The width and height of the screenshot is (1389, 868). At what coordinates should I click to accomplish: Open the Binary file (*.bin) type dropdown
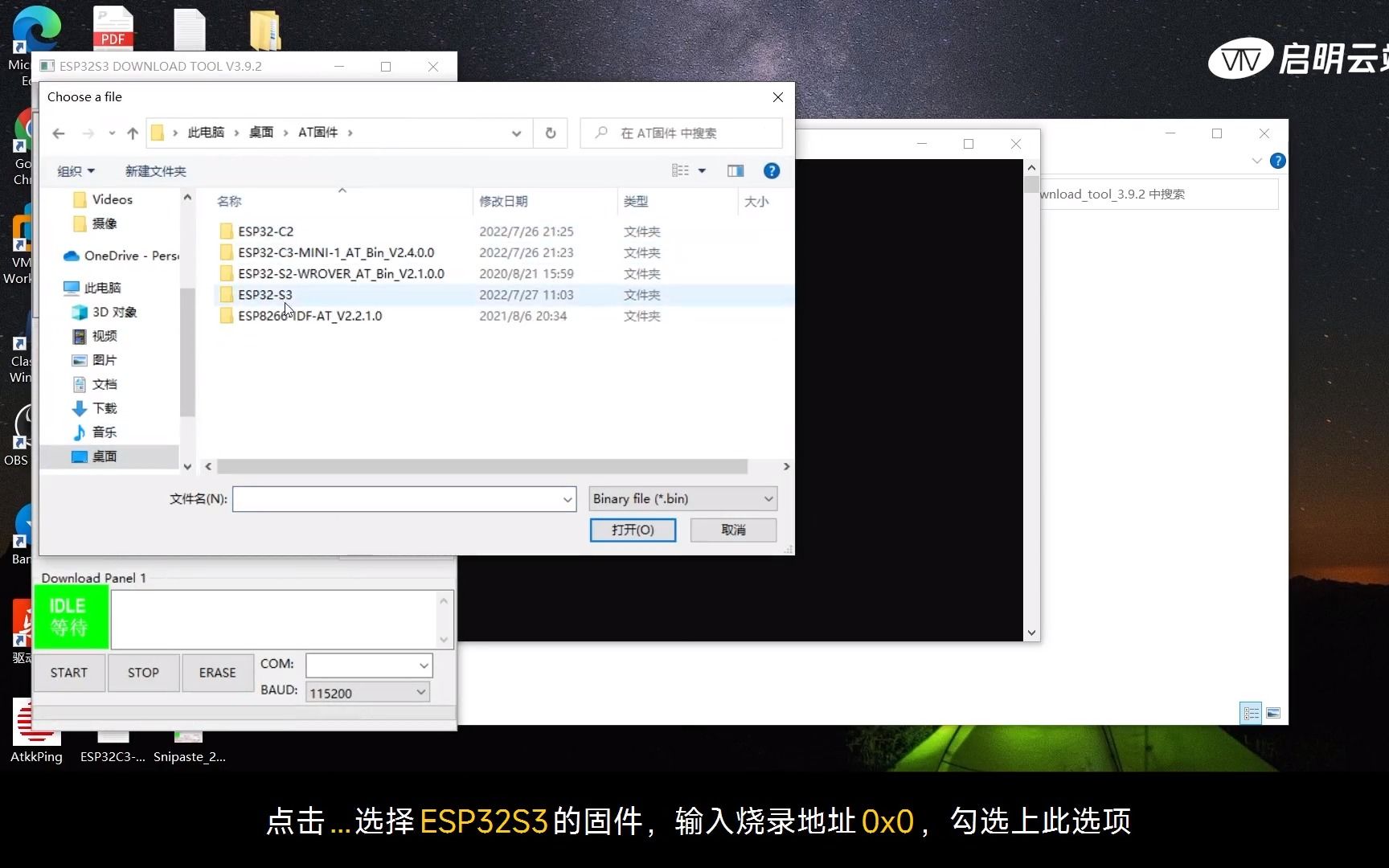pyautogui.click(x=681, y=498)
